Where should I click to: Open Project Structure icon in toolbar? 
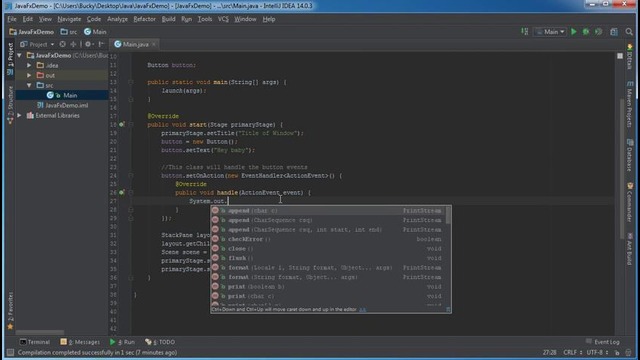pos(613,32)
